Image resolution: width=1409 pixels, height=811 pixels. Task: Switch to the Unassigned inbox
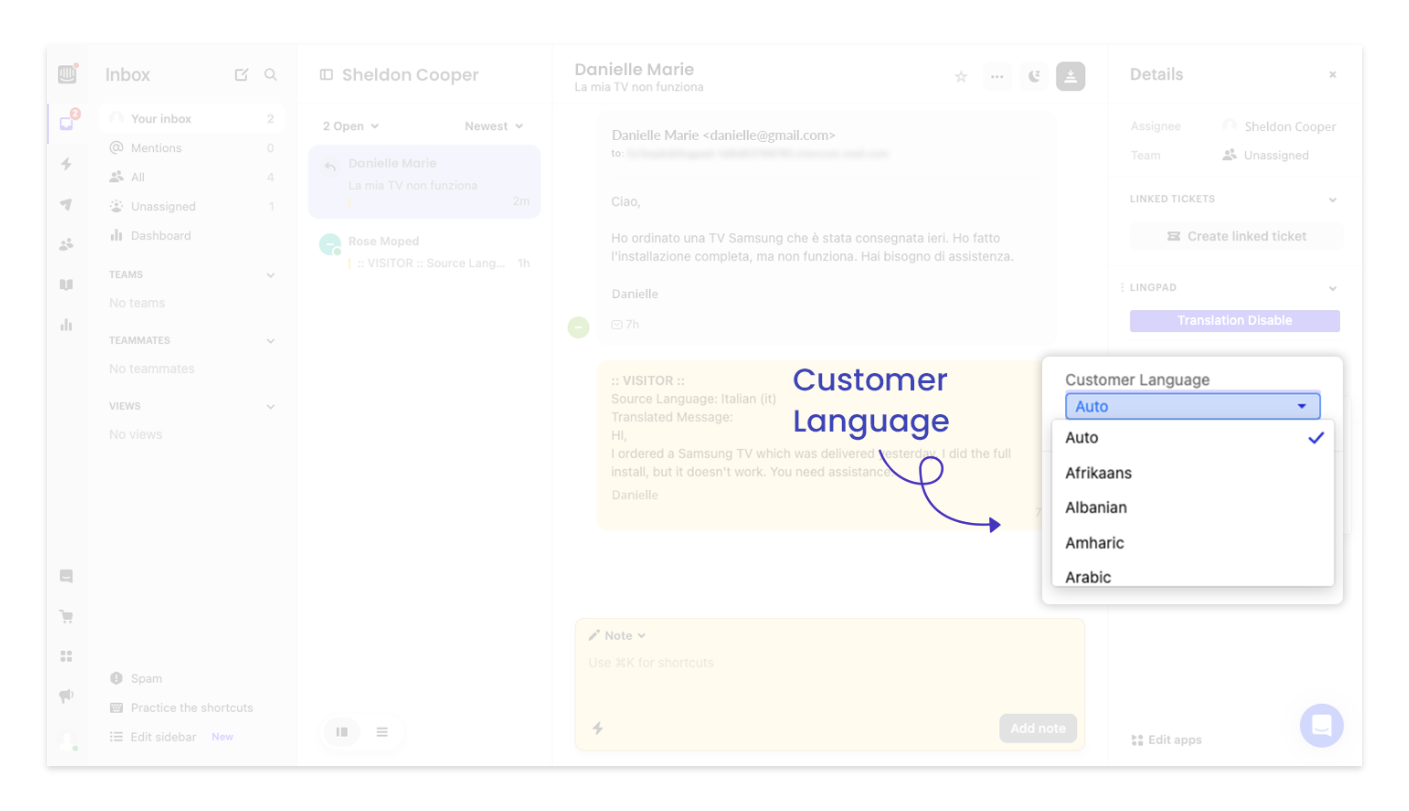164,206
